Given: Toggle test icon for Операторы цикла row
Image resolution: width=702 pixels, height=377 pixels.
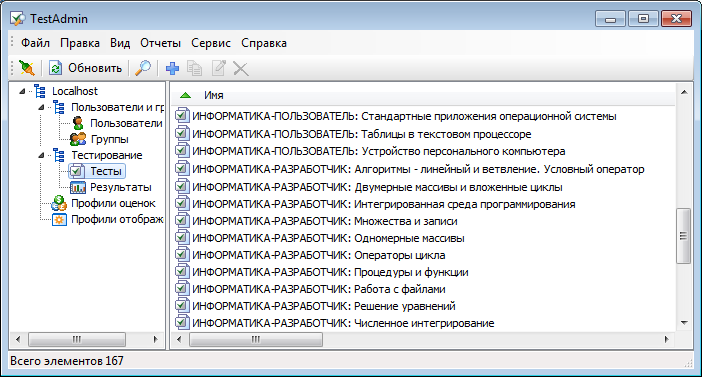Looking at the screenshot, I should (181, 255).
